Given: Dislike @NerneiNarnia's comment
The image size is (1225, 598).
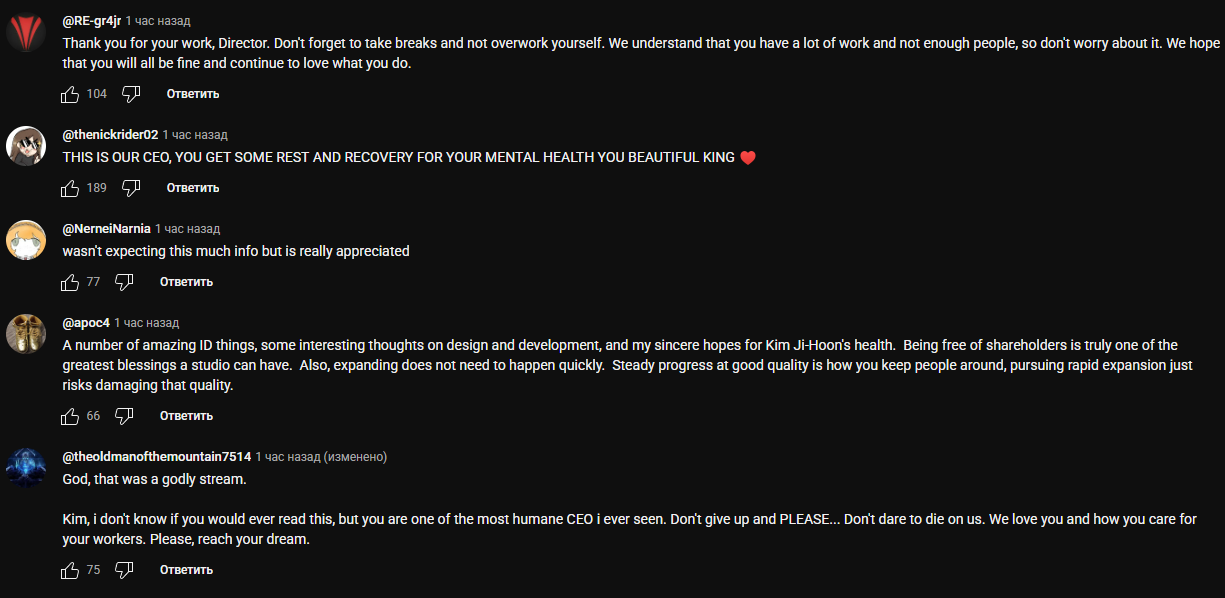Looking at the screenshot, I should (x=124, y=282).
